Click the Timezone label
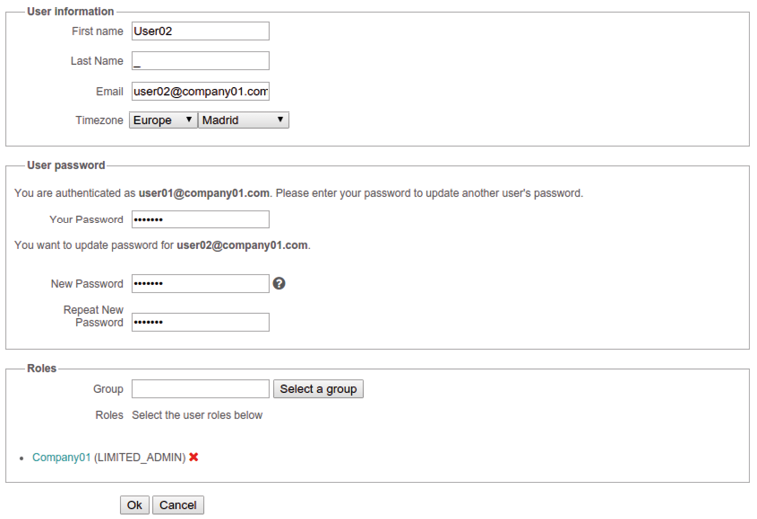Viewport: 757px width, 519px height. 99,120
